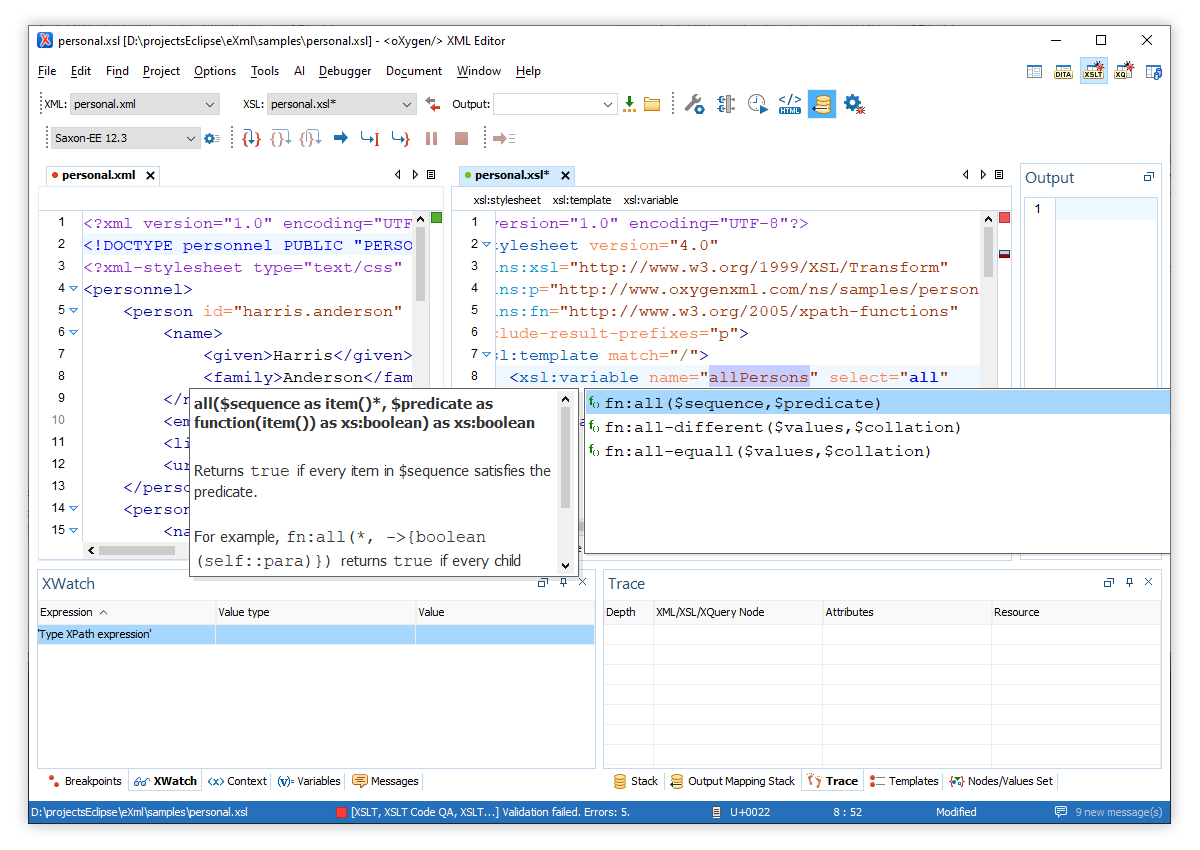Viewport: 1200px width, 850px height.
Task: Open the Output file combo box
Action: 555,104
